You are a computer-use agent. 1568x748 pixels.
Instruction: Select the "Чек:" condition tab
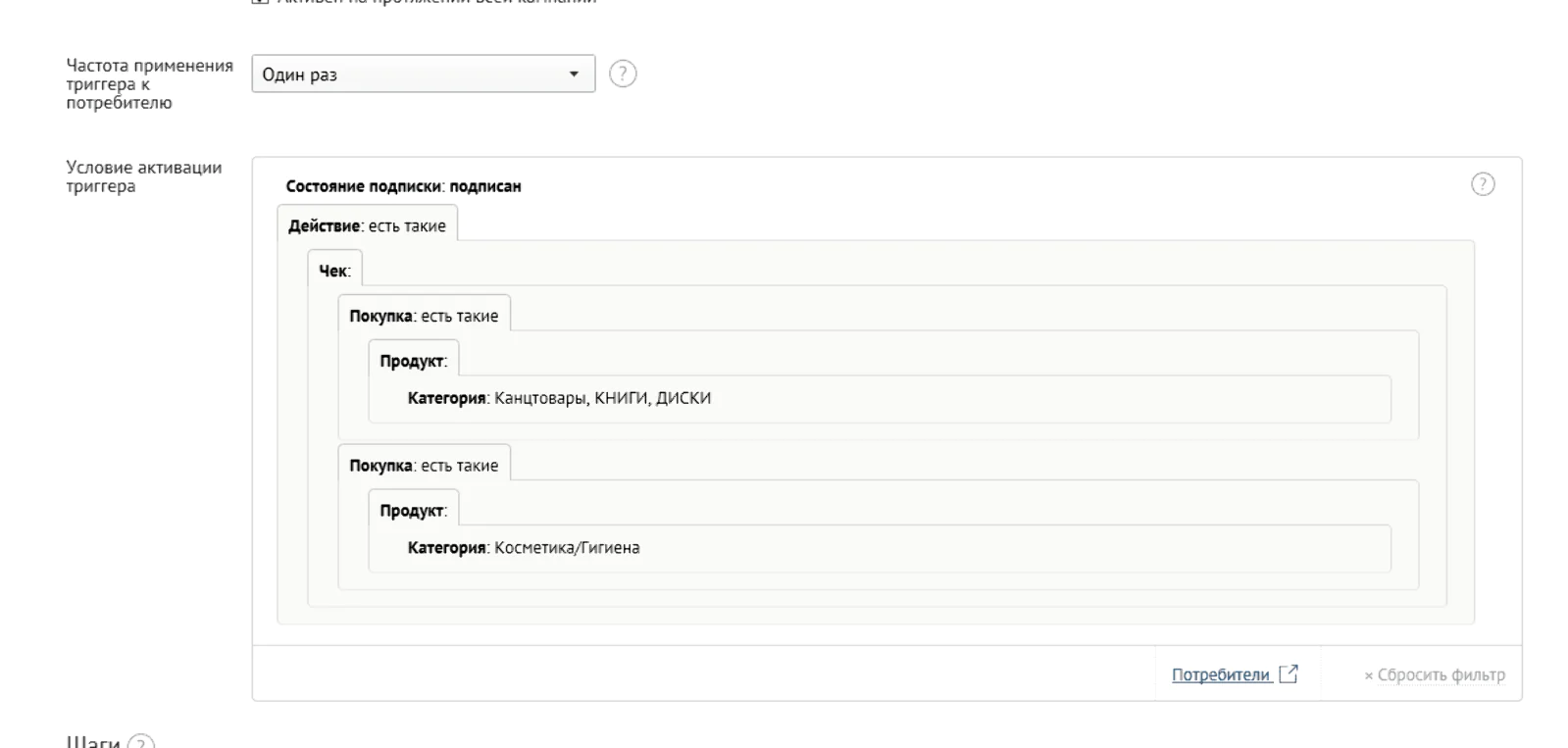point(334,271)
